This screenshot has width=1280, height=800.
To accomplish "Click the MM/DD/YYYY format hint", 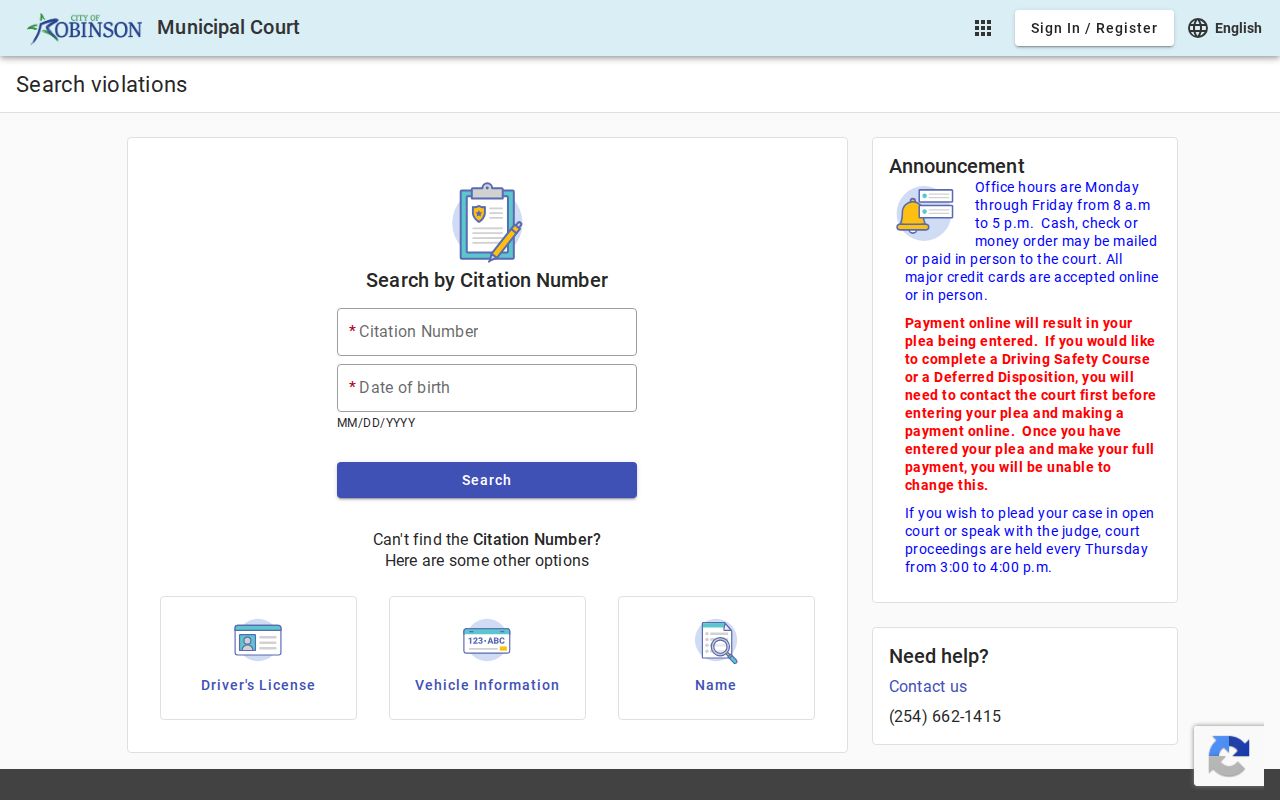I will pyautogui.click(x=376, y=423).
